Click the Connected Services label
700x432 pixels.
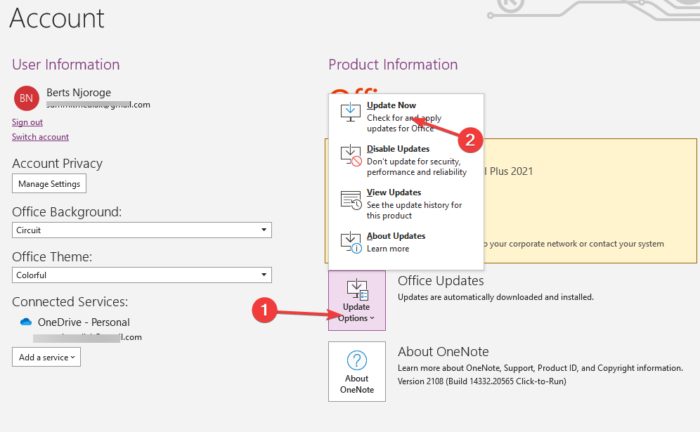click(70, 302)
